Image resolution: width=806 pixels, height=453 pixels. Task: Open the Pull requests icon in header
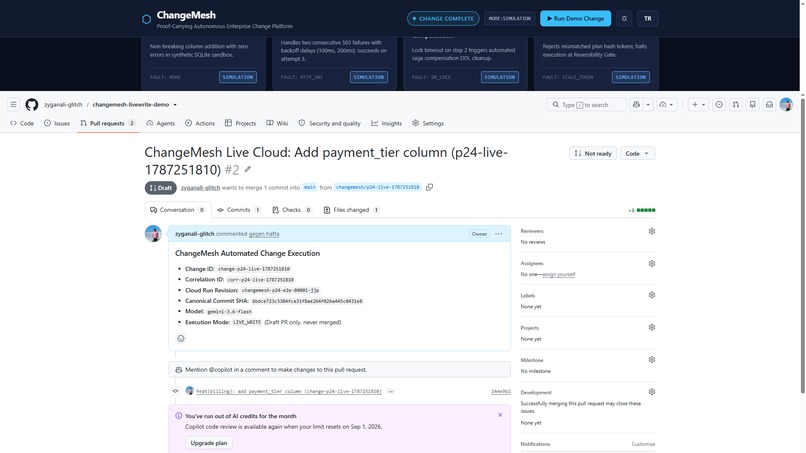click(736, 104)
